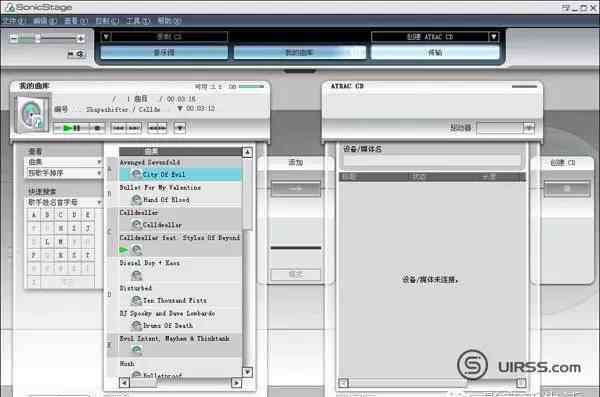The width and height of the screenshot is (600, 397).
Task: Switch to the My Library tab
Action: point(299,52)
